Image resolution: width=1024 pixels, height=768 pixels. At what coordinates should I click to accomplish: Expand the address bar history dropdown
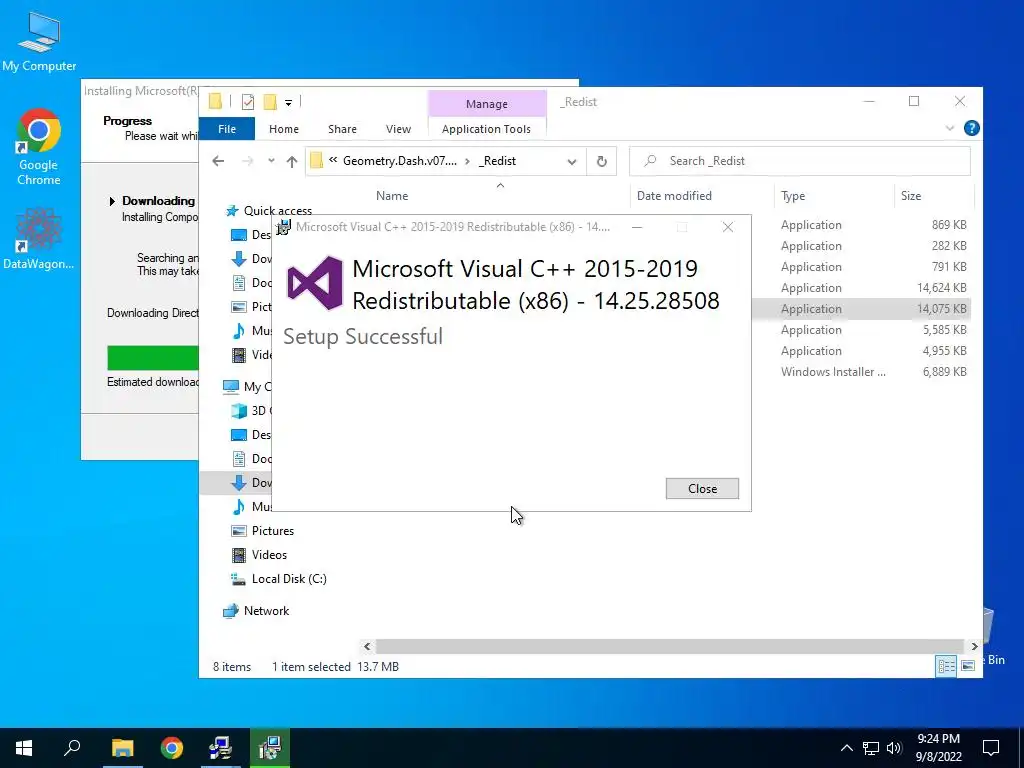point(572,161)
